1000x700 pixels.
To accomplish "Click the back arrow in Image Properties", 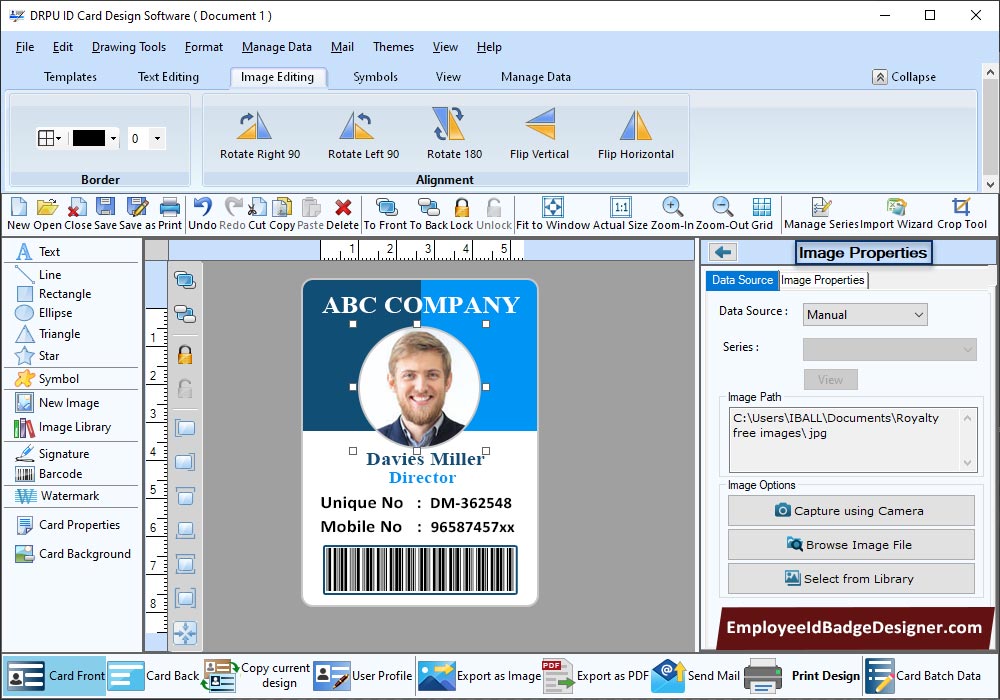I will coord(723,252).
